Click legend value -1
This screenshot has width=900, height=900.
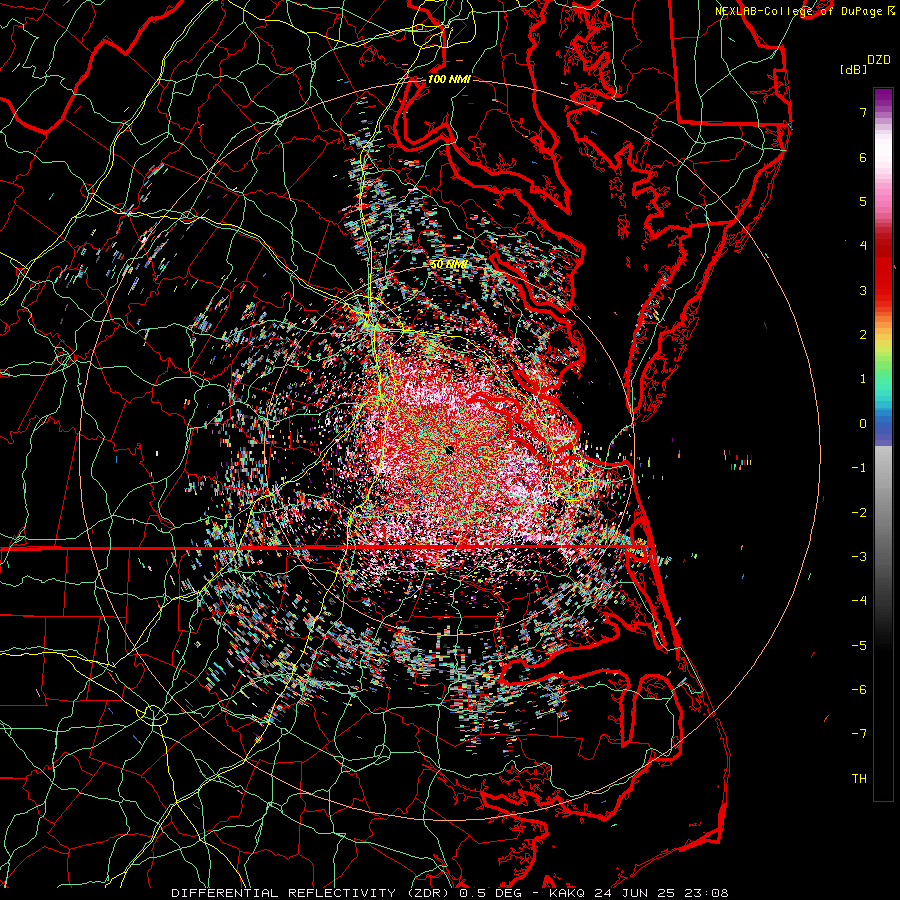pyautogui.click(x=859, y=468)
